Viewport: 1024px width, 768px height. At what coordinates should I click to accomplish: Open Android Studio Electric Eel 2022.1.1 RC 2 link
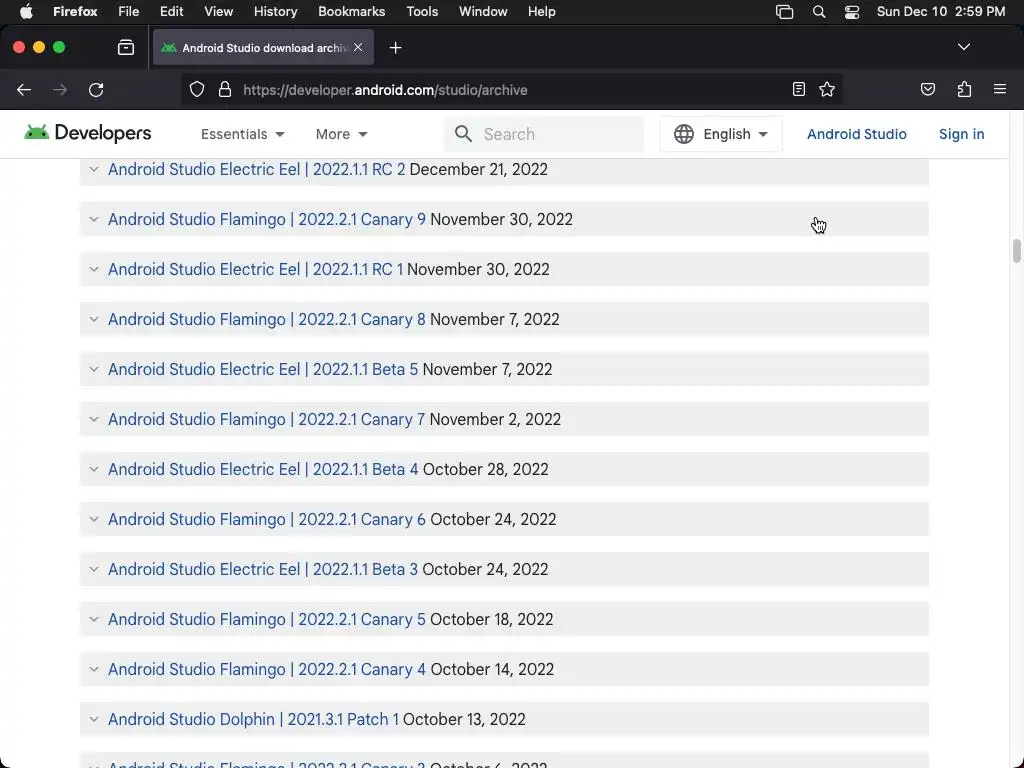pos(257,169)
